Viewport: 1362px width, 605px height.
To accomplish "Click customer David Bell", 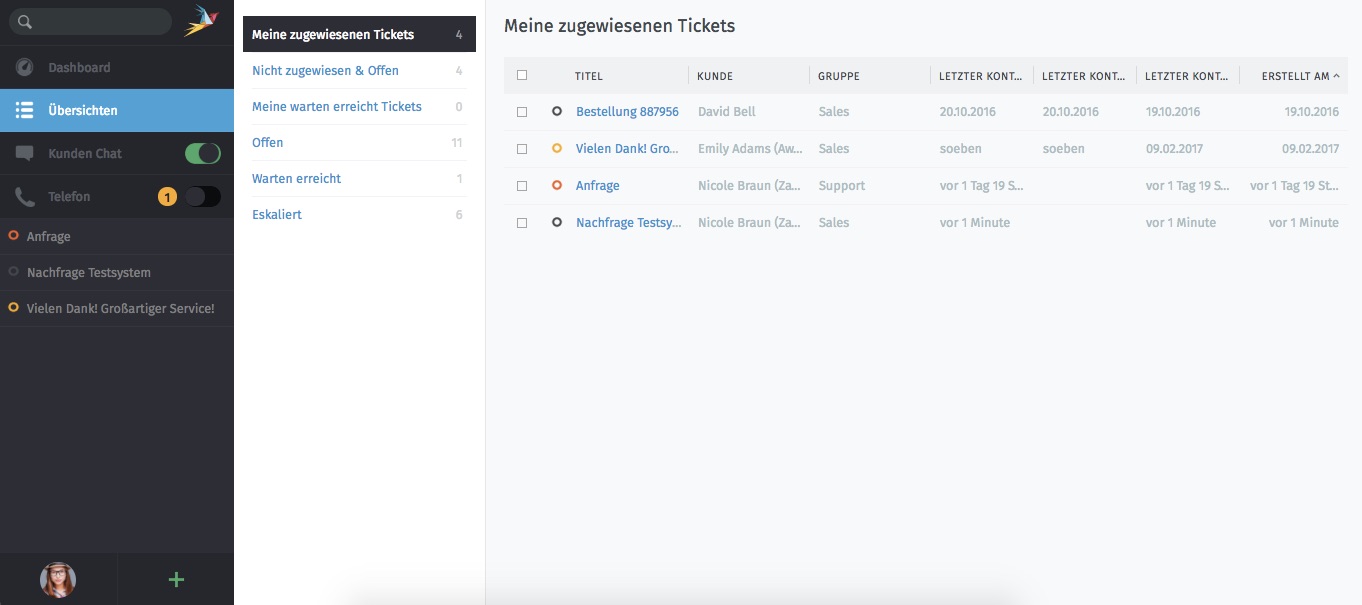I will (x=727, y=112).
